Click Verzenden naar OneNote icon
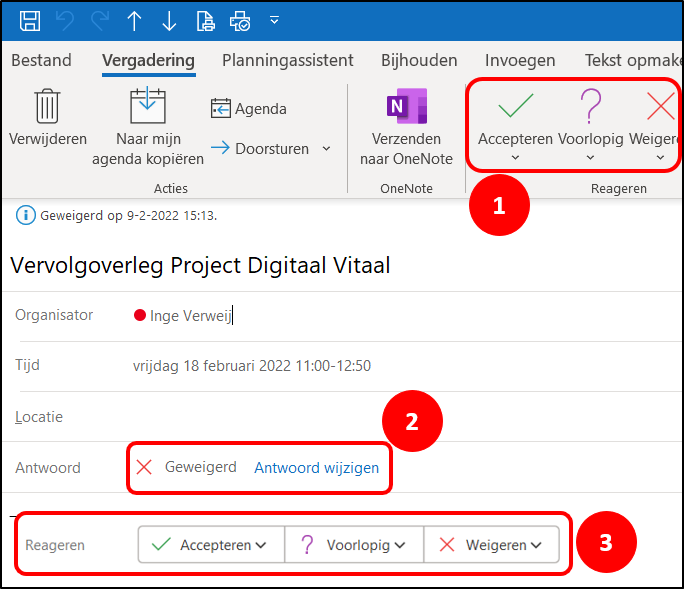Image resolution: width=684 pixels, height=589 pixels. tap(407, 106)
